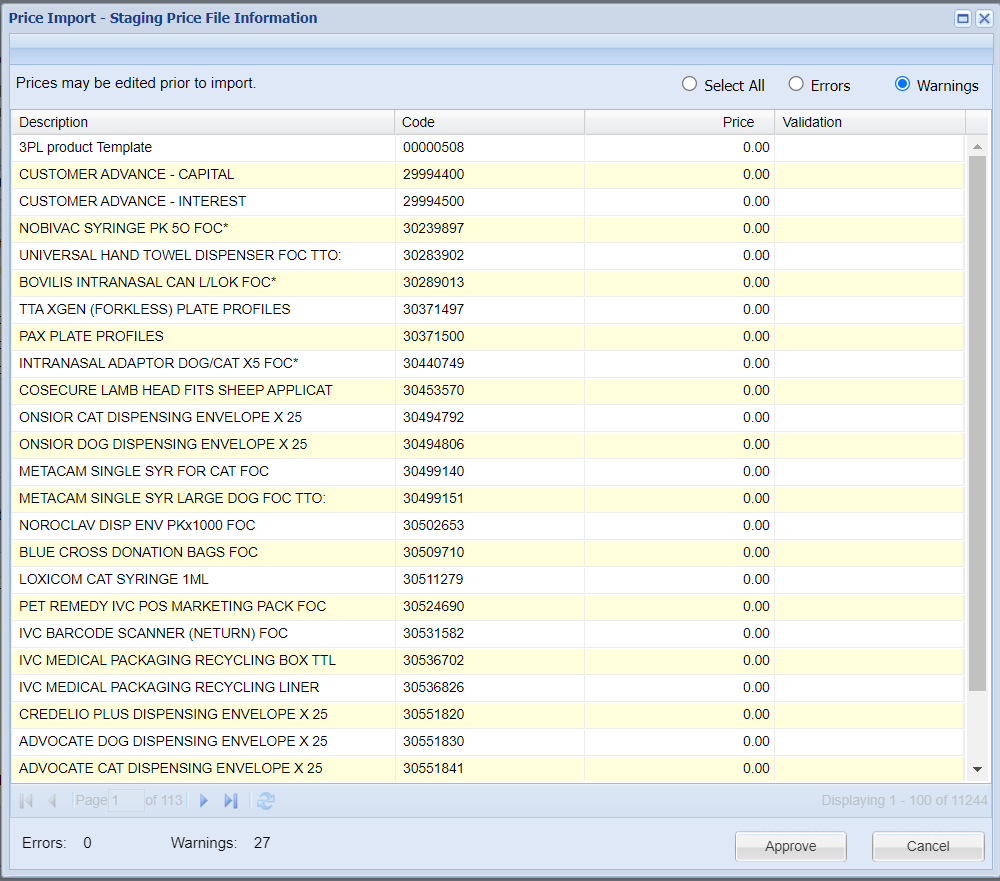This screenshot has width=1000, height=881.
Task: Sort by the Code column header
Action: [488, 122]
